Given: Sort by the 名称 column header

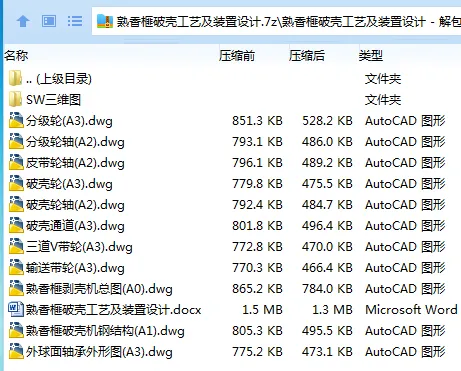Looking at the screenshot, I should (16, 55).
